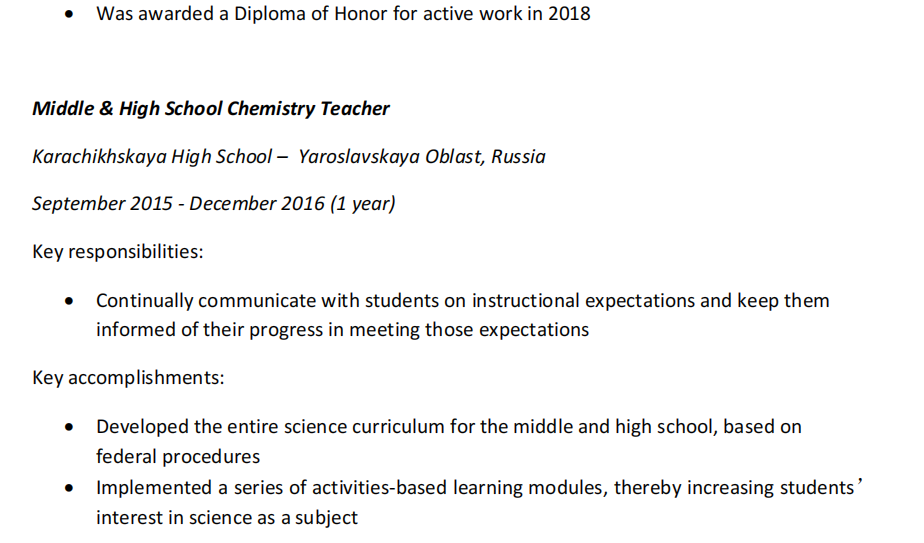Image resolution: width=924 pixels, height=543 pixels.
Task: Click the "Key accomplishments:" label
Action: coord(128,378)
